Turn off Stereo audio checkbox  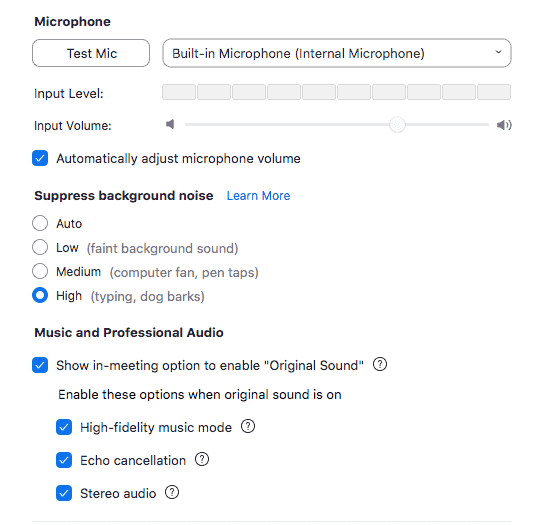pos(64,493)
